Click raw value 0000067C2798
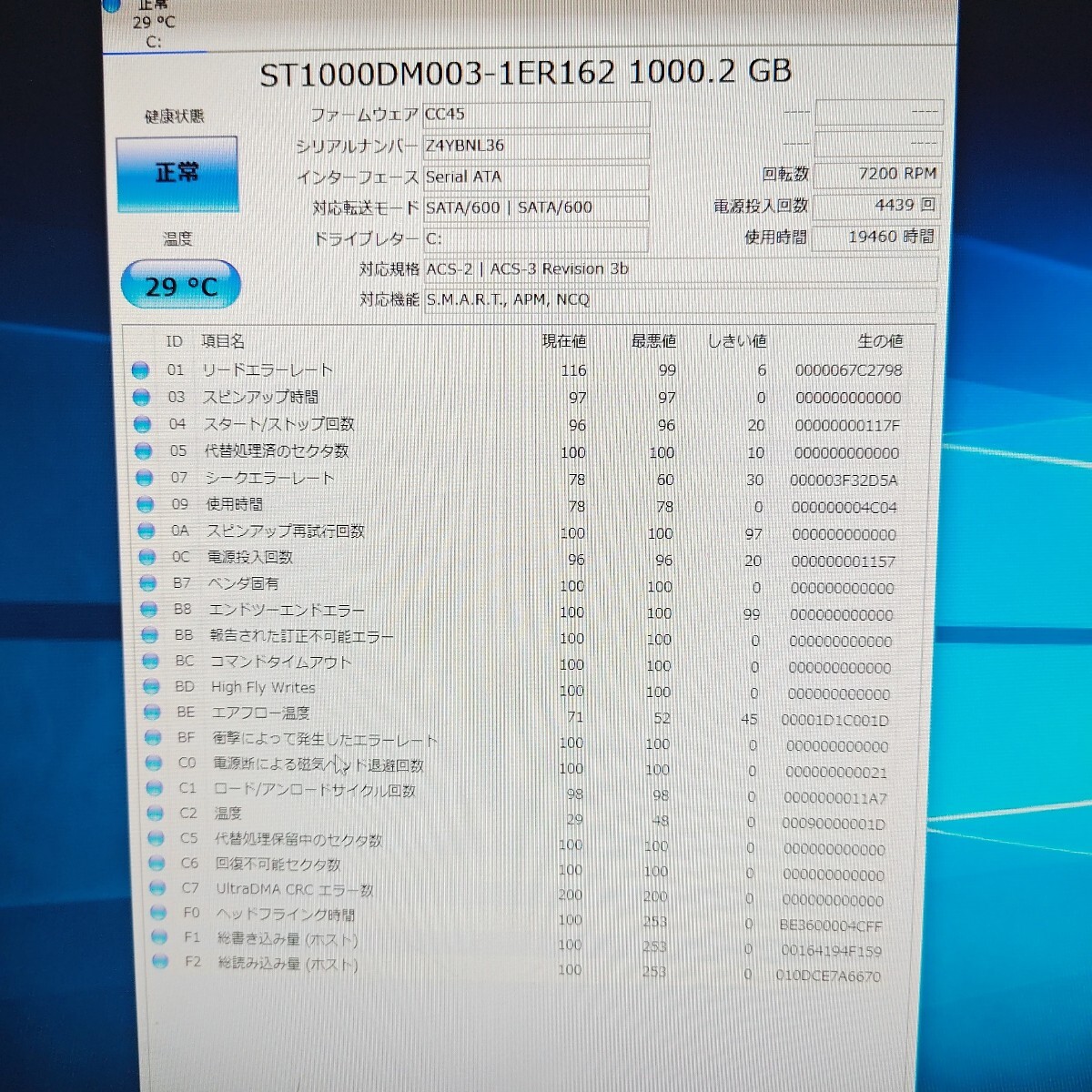Image resolution: width=1092 pixels, height=1092 pixels. pyautogui.click(x=848, y=370)
